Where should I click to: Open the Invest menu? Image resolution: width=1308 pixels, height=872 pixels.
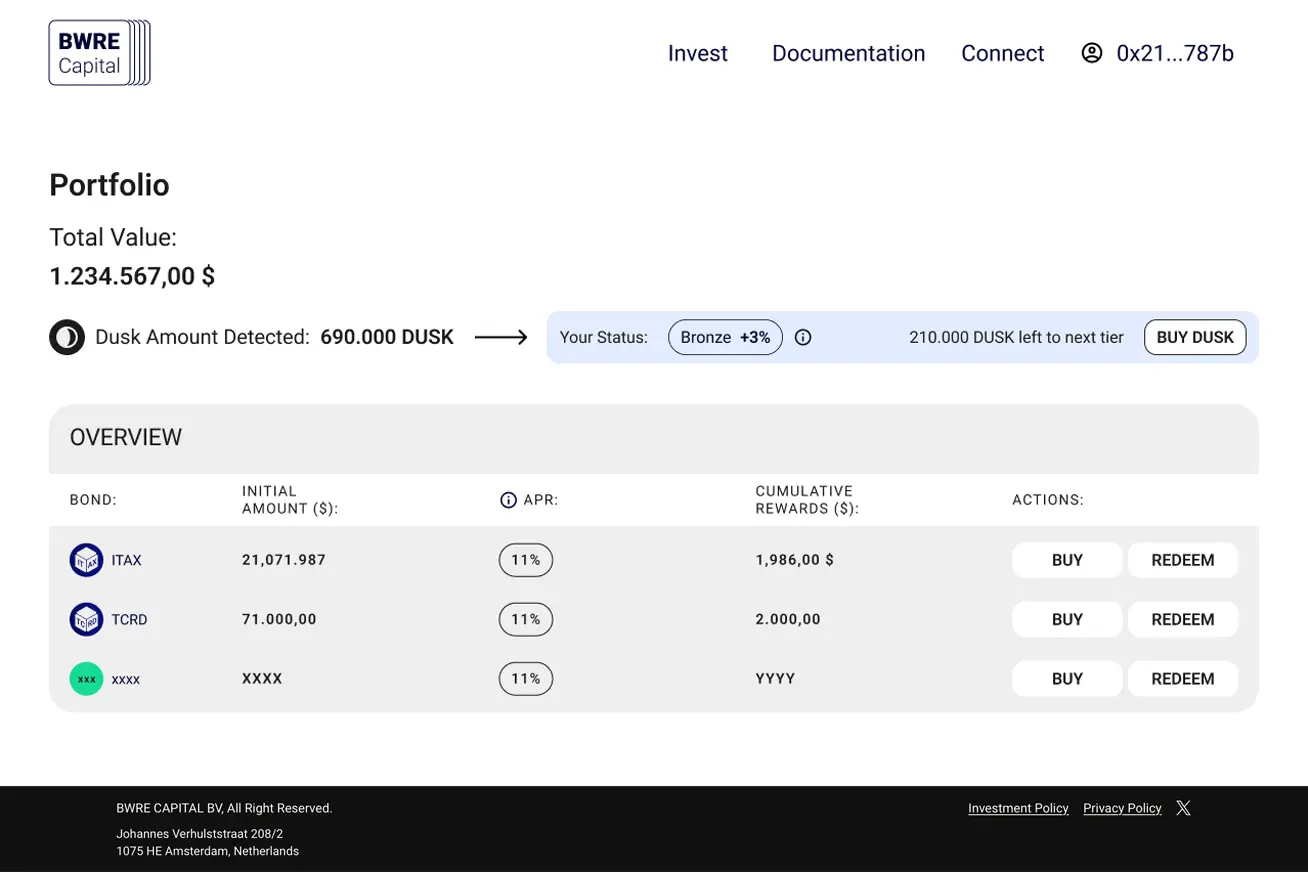tap(697, 53)
